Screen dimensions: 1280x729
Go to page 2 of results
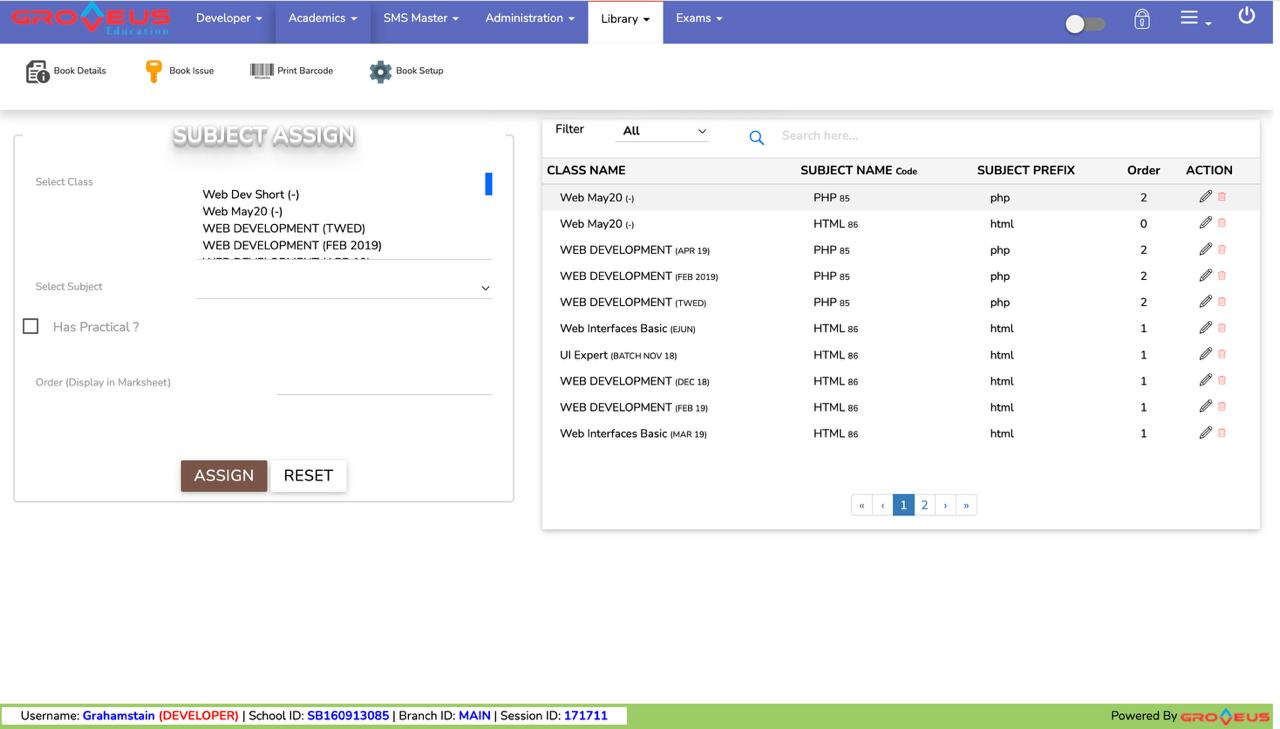924,505
